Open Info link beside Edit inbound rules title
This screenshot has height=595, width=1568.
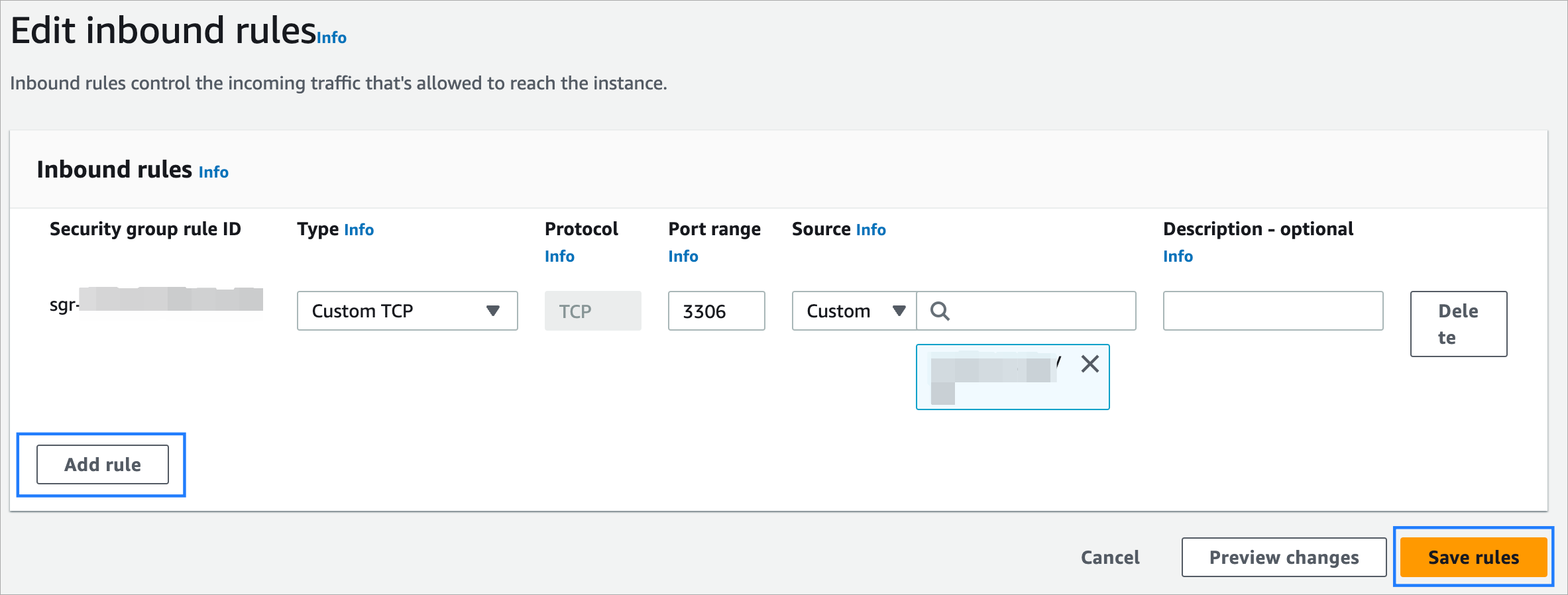(331, 38)
